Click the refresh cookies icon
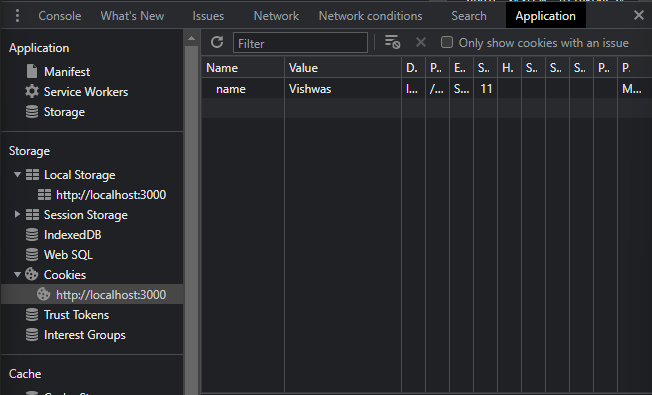This screenshot has width=652, height=395. (x=217, y=42)
